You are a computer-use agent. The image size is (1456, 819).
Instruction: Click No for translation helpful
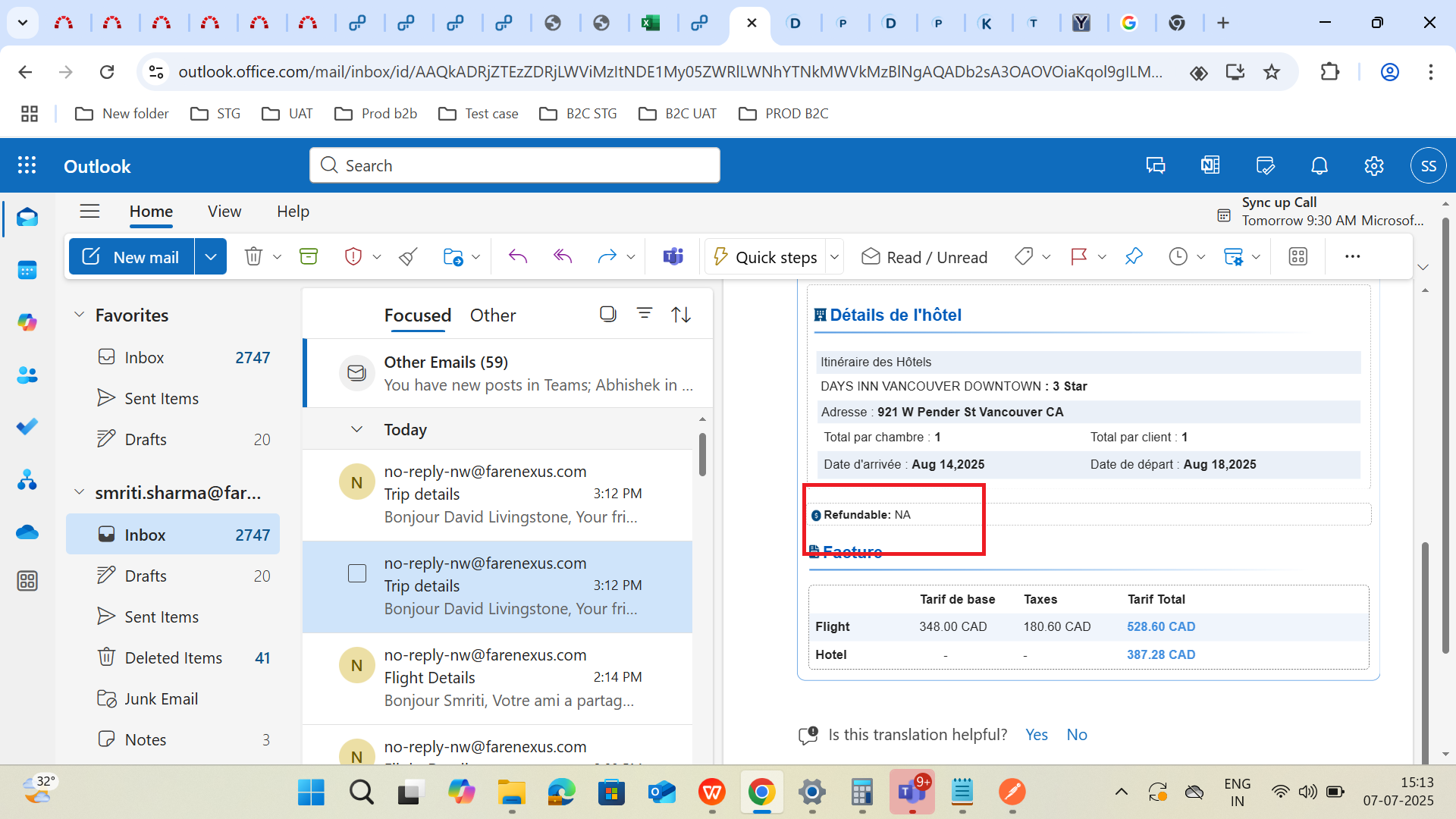1077,734
